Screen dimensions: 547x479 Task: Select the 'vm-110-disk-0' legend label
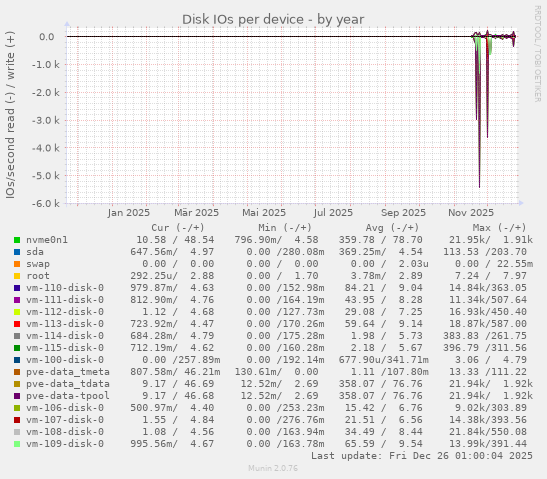pos(65,288)
